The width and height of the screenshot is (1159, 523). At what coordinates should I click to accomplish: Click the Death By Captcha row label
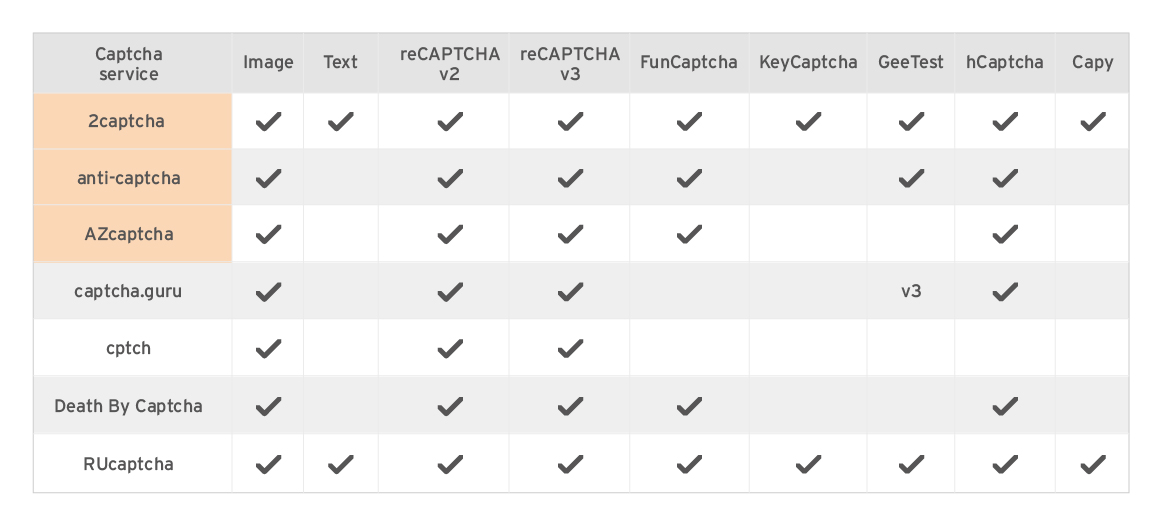129,406
